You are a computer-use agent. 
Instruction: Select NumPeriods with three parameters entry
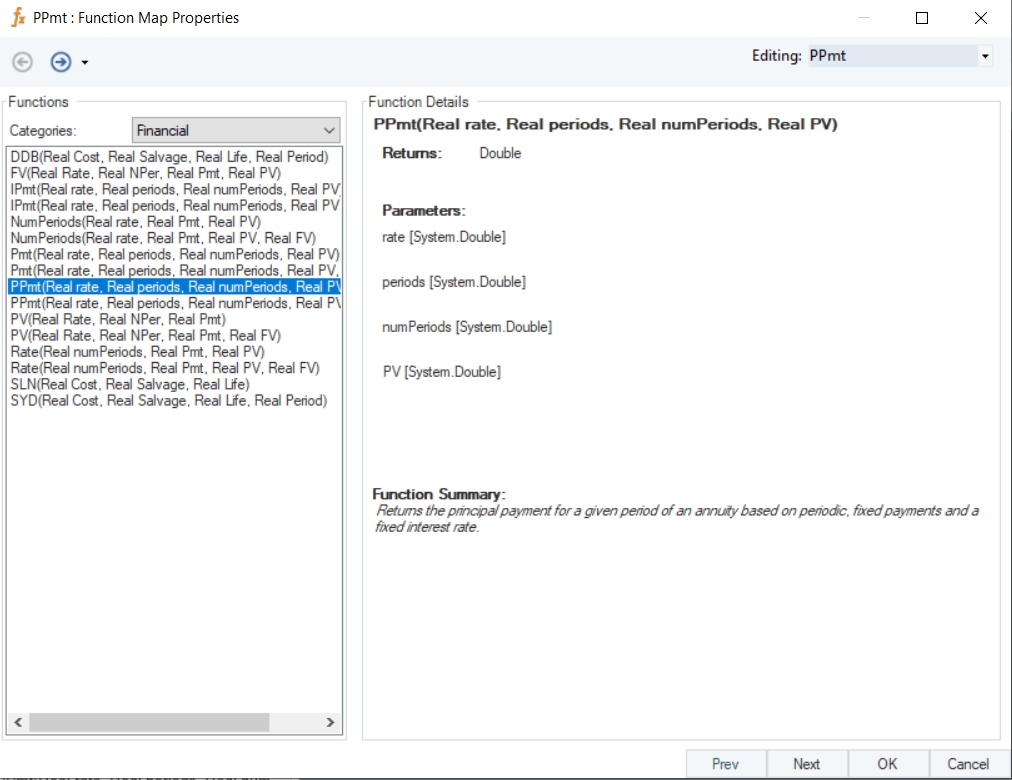click(135, 222)
